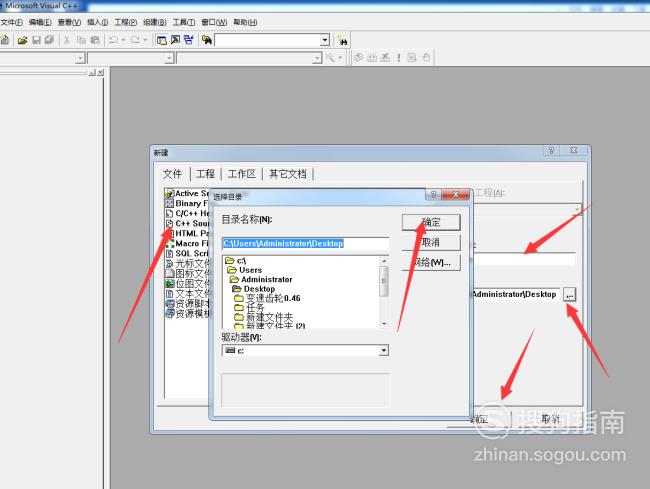The width and height of the screenshot is (650, 489).
Task: Open the Redo history dropdown arrow
Action: point(145,40)
